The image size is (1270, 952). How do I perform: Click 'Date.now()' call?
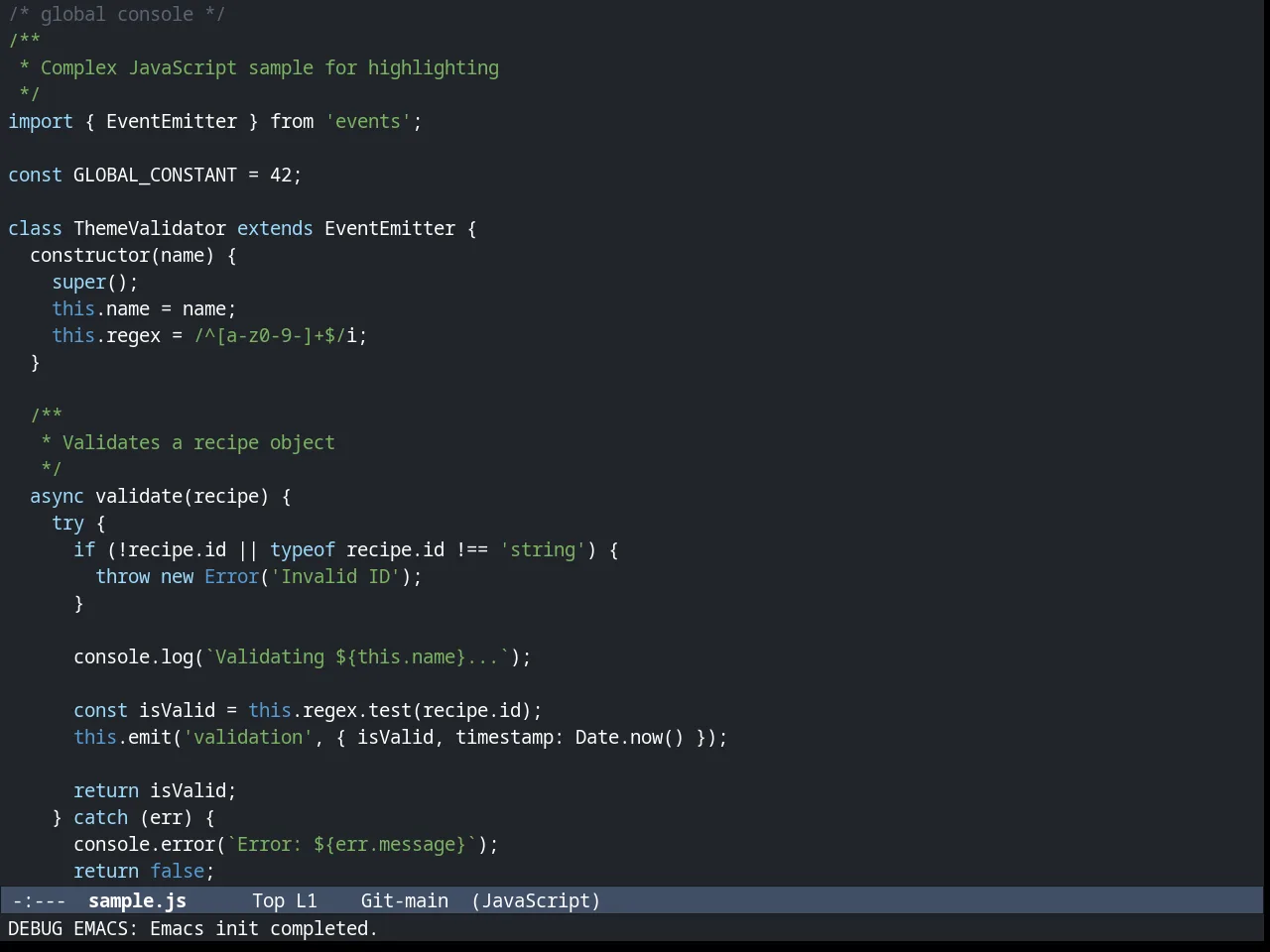pyautogui.click(x=630, y=737)
